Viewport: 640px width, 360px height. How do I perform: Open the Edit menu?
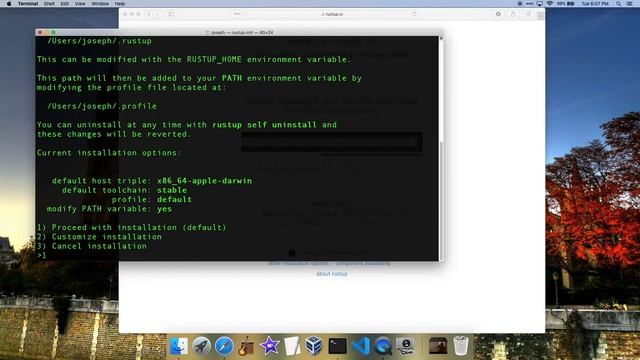pyautogui.click(x=64, y=3)
